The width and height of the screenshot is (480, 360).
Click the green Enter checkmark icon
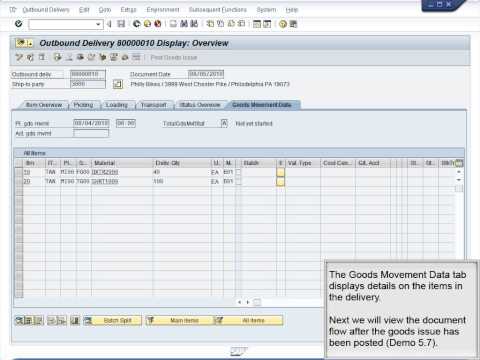tap(19, 24)
